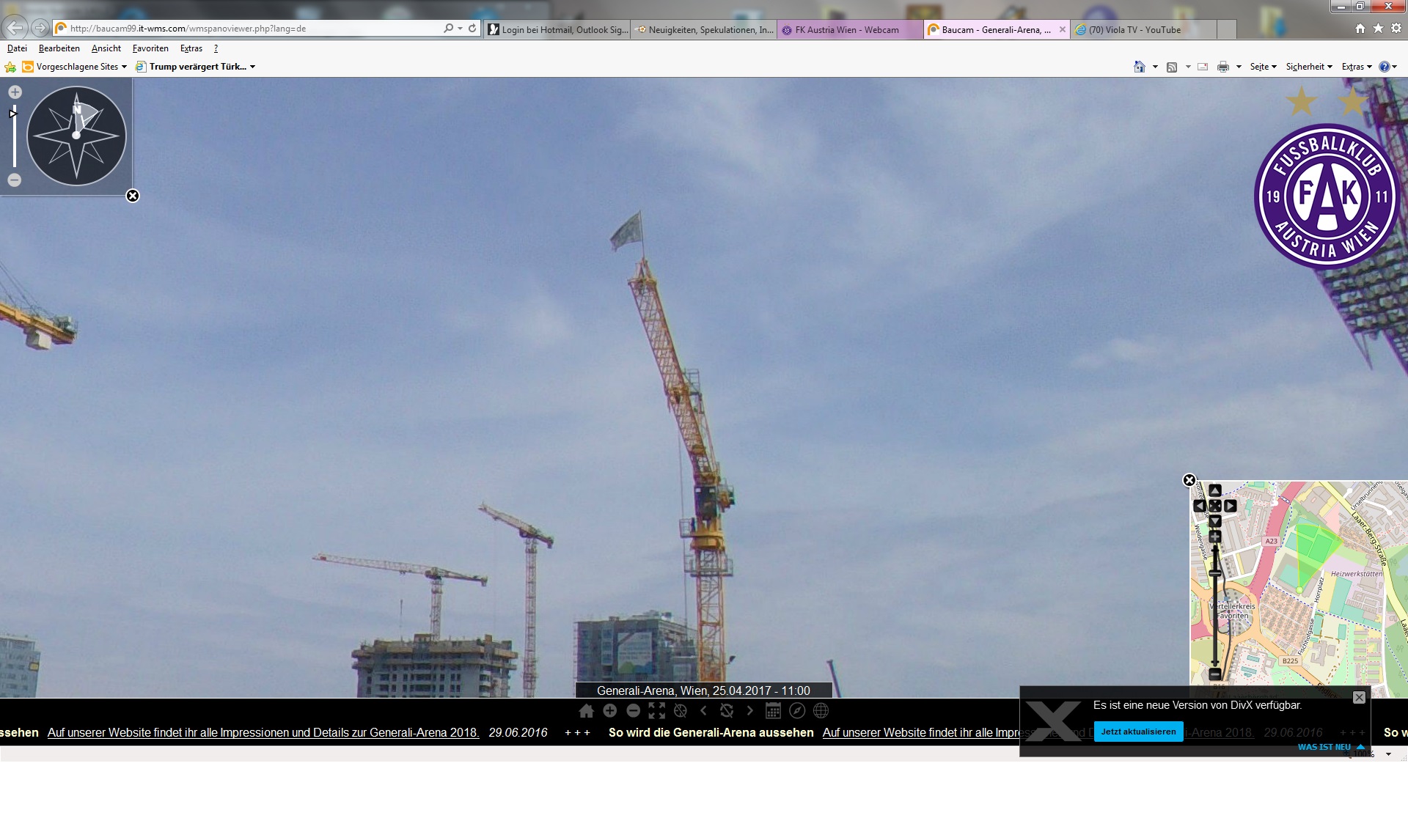Click the compass panel zoom slider
This screenshot has width=1408, height=840.
coord(15,136)
